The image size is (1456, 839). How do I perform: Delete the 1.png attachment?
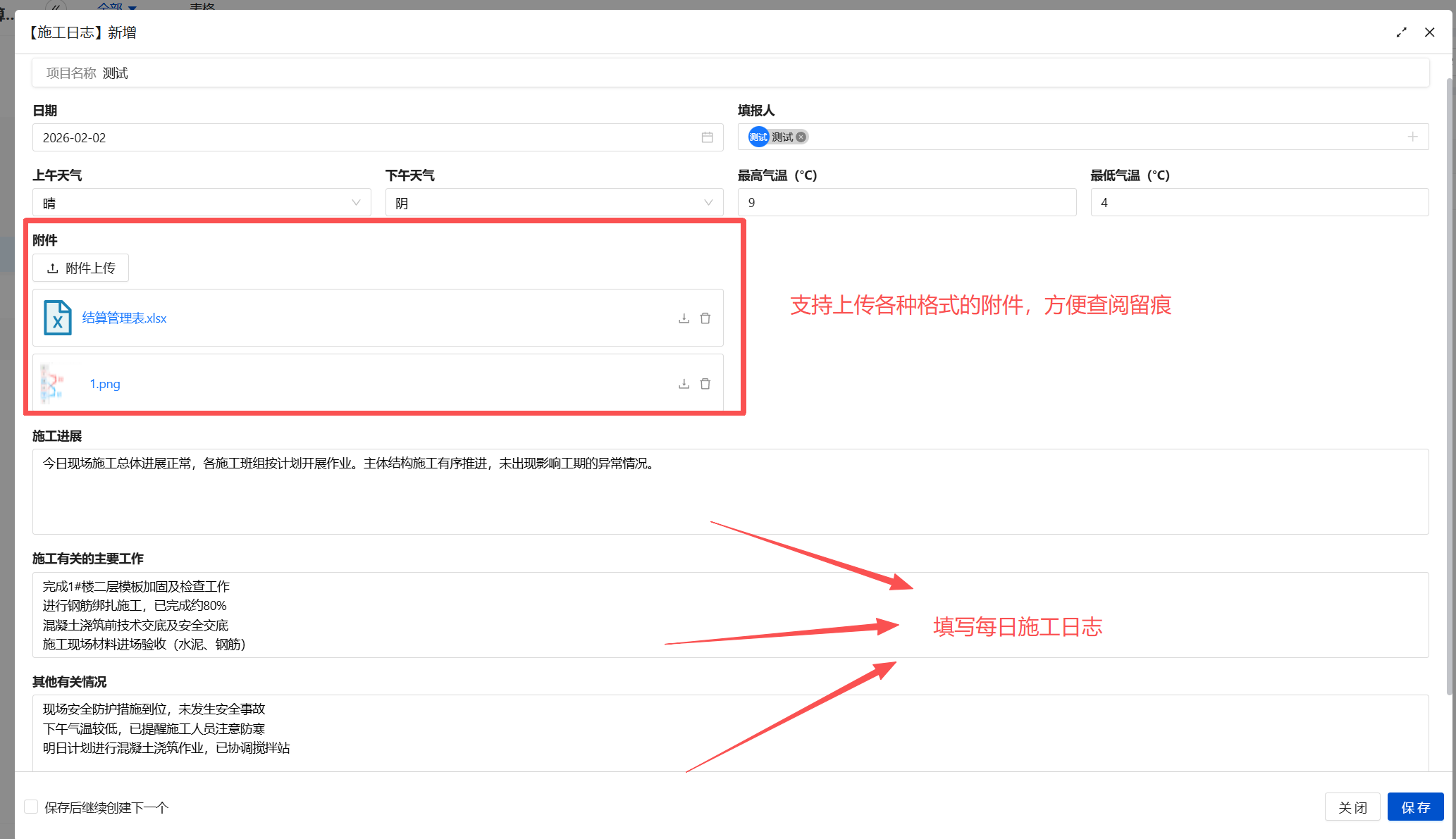(705, 384)
